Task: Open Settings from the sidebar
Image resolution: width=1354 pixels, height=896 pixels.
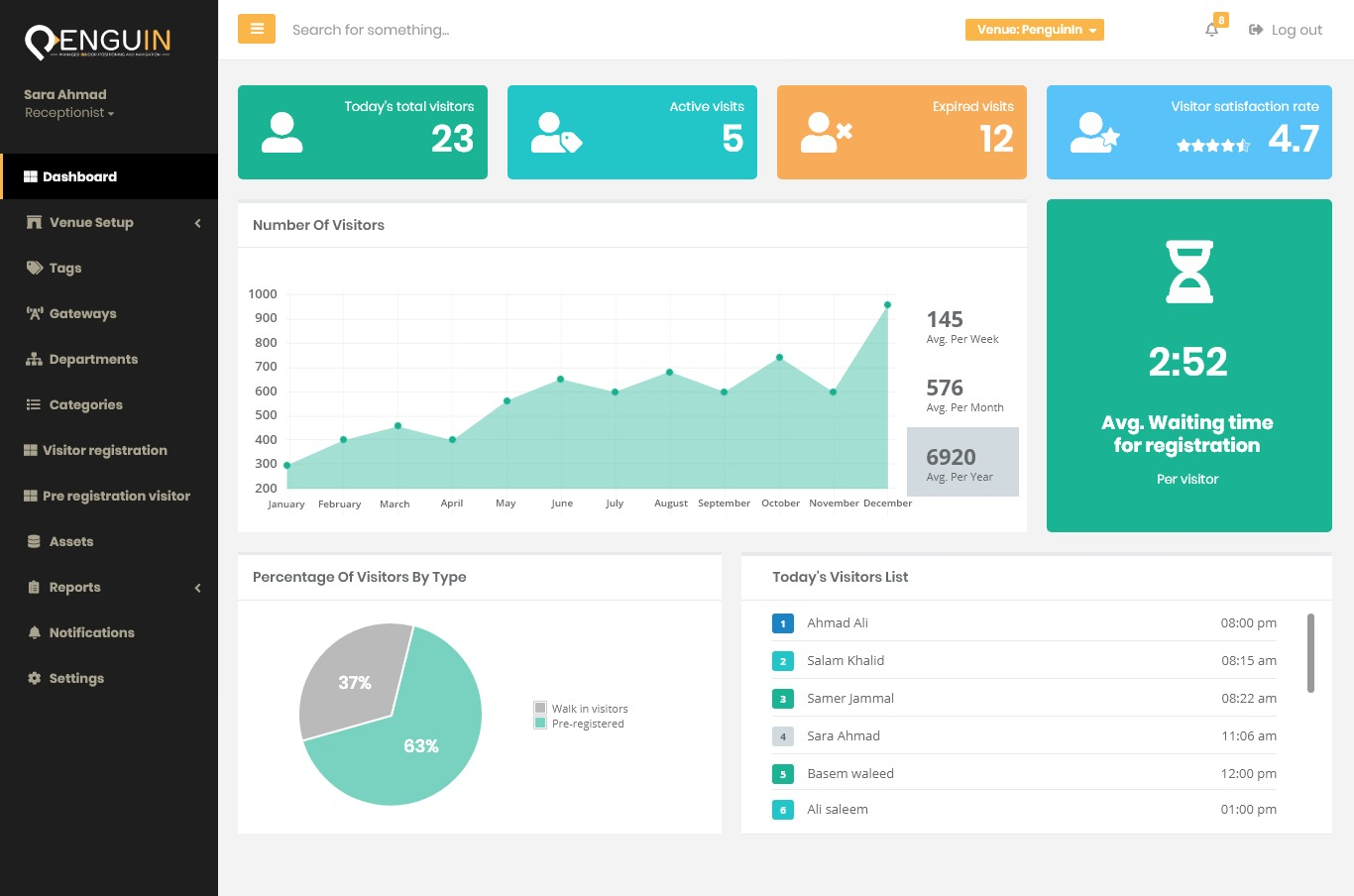Action: 76,678
